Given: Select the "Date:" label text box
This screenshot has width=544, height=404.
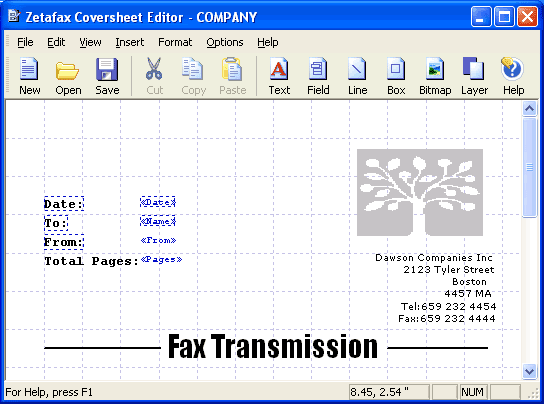Looking at the screenshot, I should 64,204.
